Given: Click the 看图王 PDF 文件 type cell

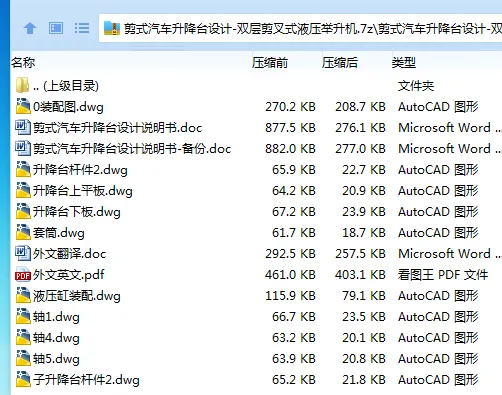Looking at the screenshot, I should pos(443,275).
